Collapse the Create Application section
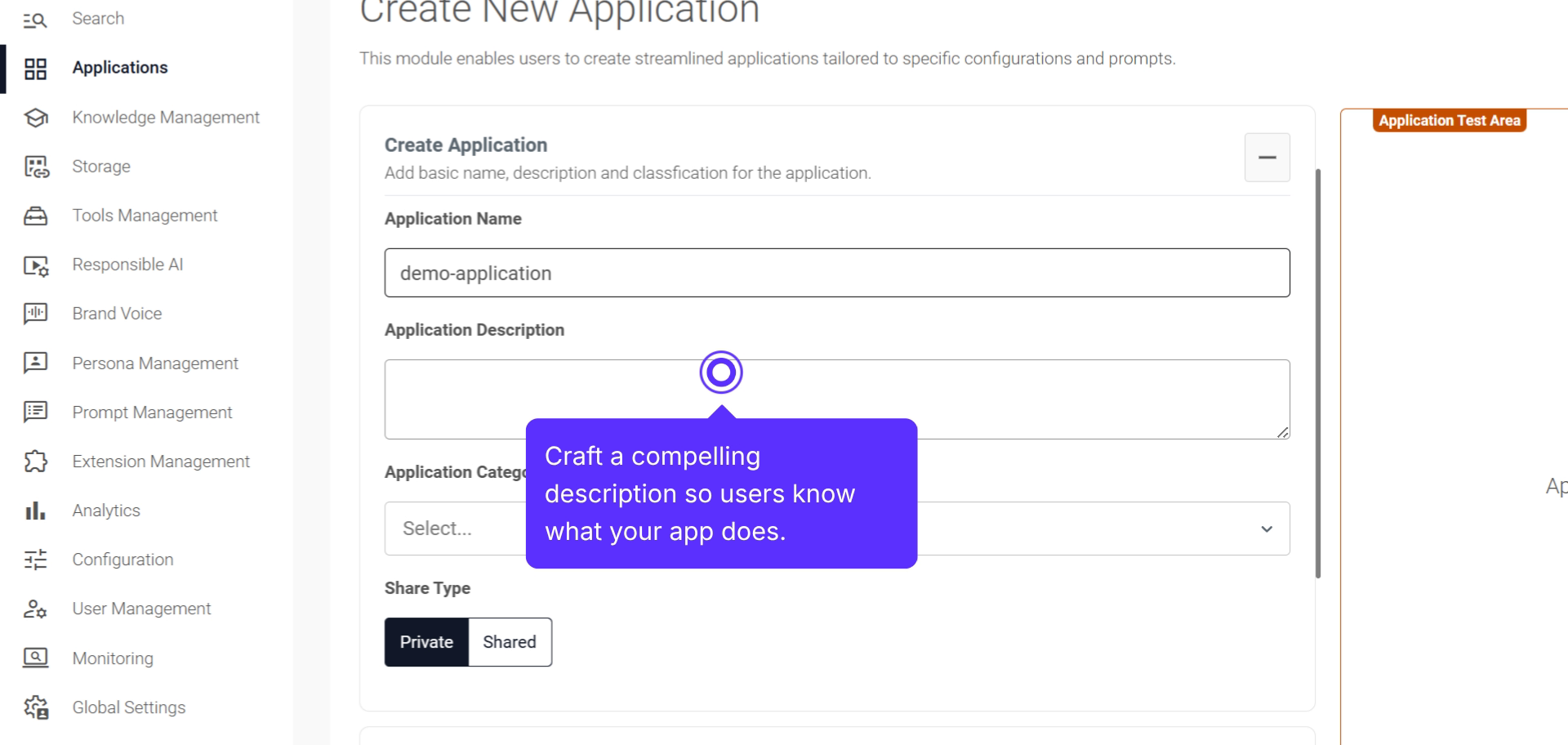The height and width of the screenshot is (745, 1568). tap(1267, 157)
